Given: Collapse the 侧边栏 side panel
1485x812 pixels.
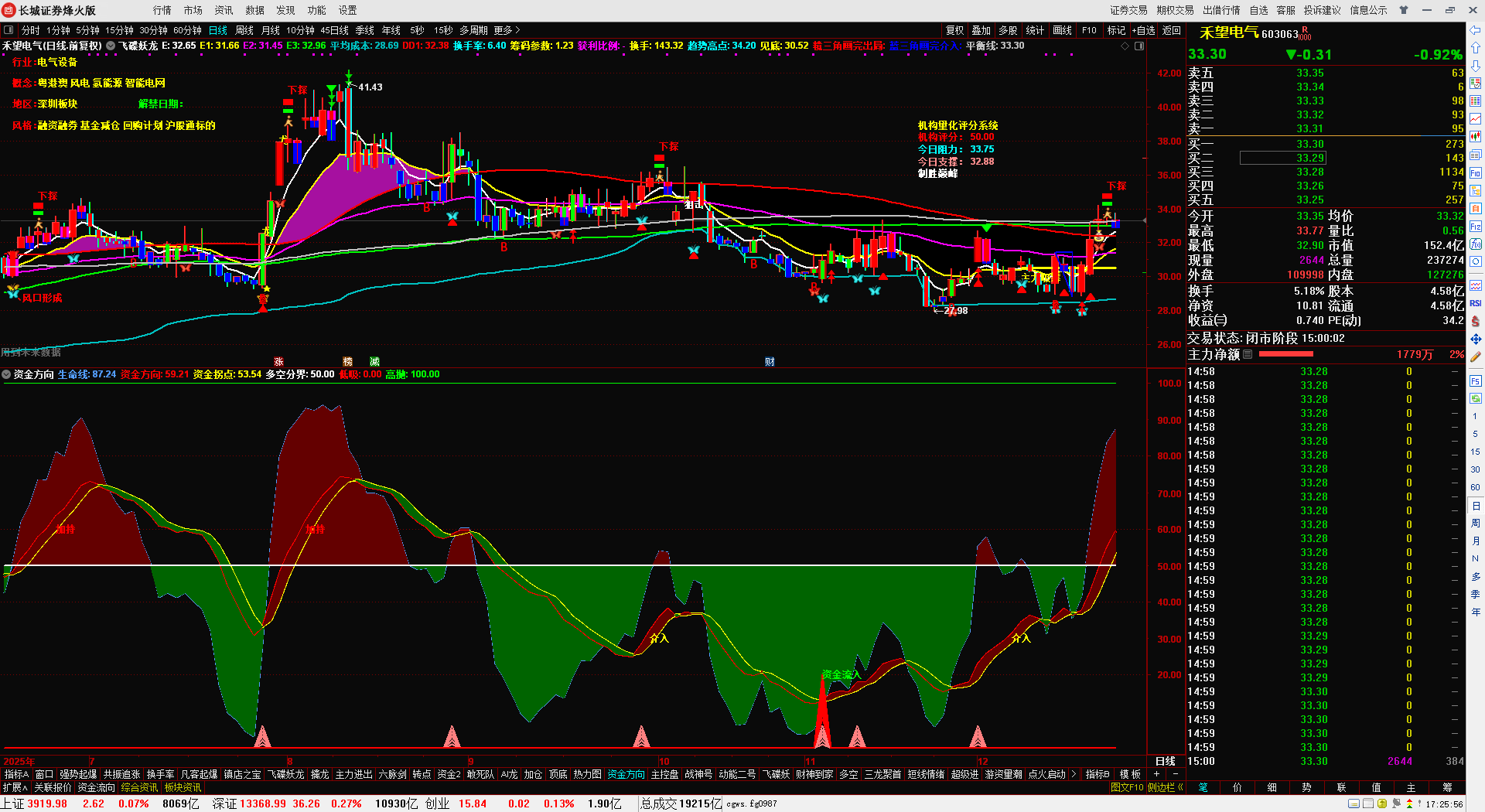Looking at the screenshot, I should coord(1166,787).
